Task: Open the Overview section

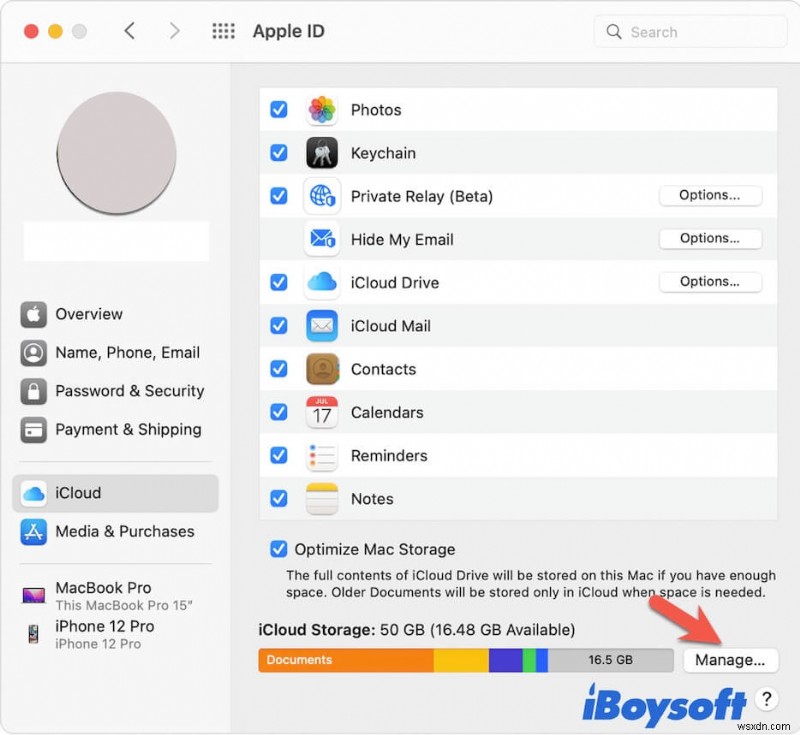Action: (x=115, y=314)
